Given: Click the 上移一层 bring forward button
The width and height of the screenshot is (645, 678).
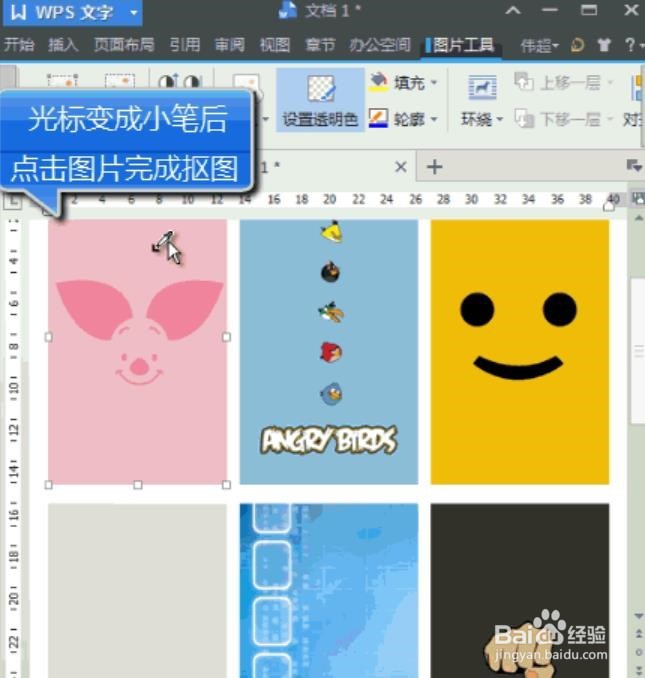Looking at the screenshot, I should tap(557, 82).
